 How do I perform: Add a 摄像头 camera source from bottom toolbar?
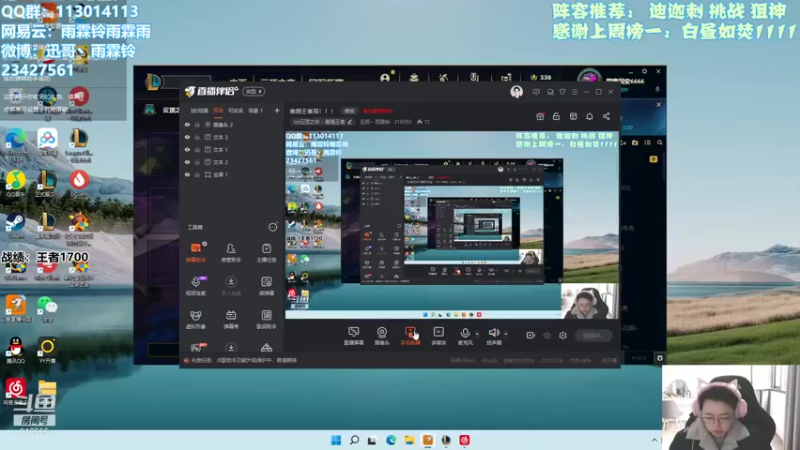(x=382, y=336)
